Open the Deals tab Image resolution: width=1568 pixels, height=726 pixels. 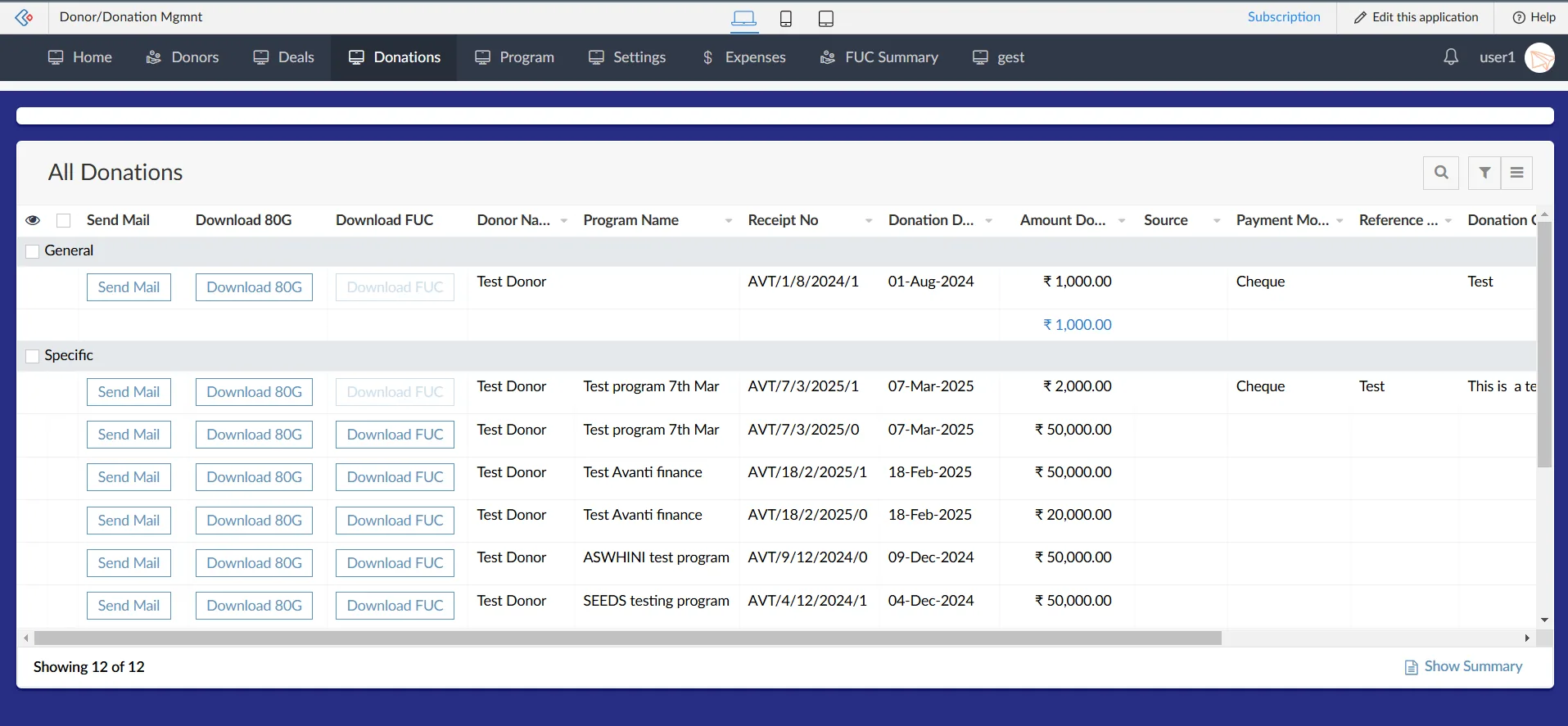click(283, 57)
